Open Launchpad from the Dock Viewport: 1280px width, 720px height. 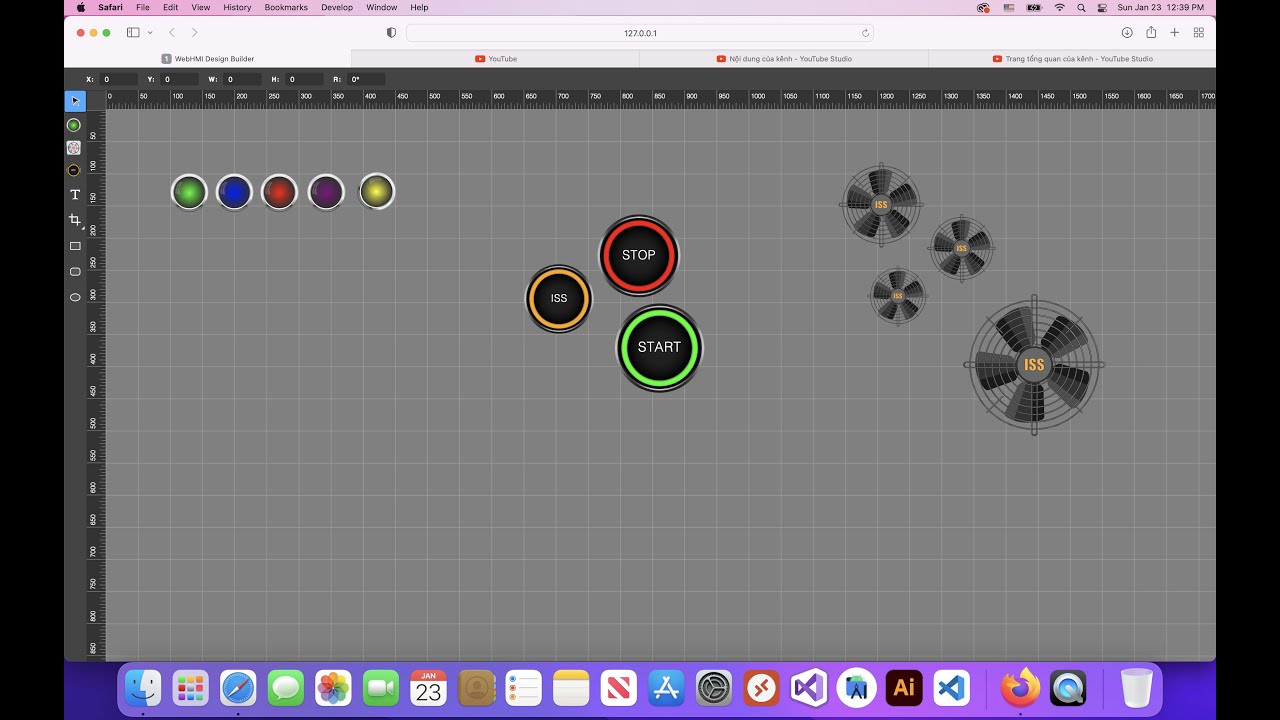coord(190,688)
